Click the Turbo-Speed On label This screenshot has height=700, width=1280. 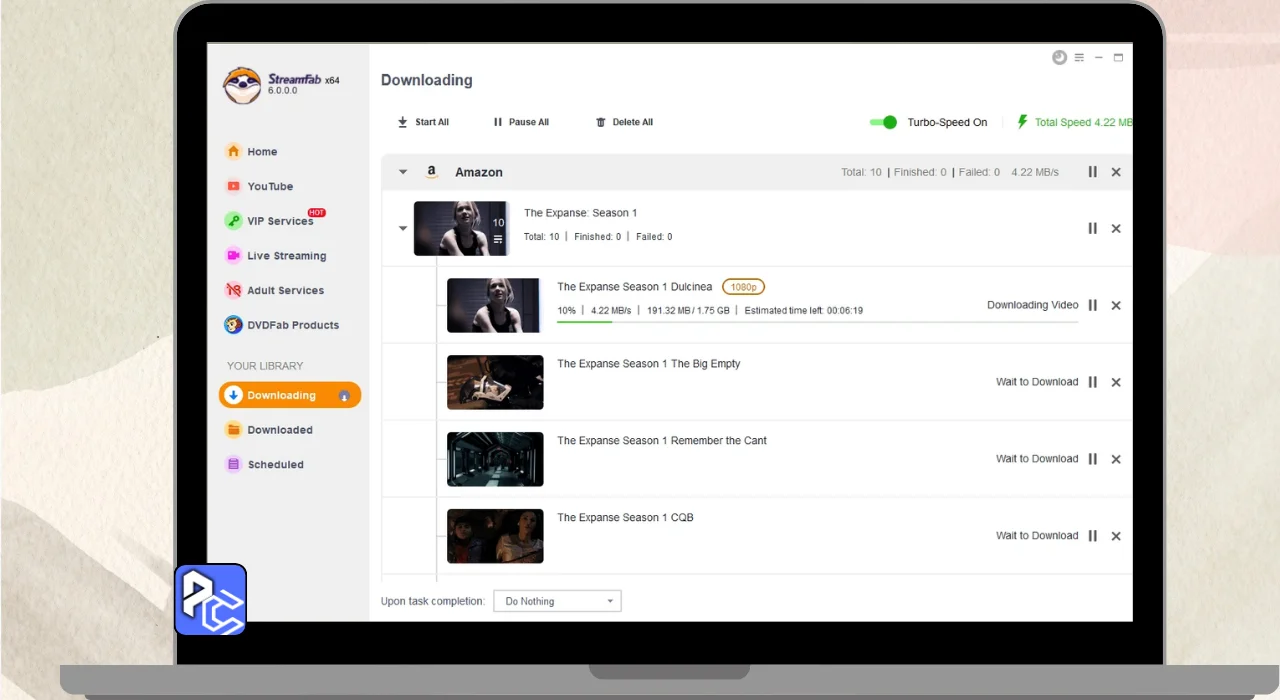[947, 122]
